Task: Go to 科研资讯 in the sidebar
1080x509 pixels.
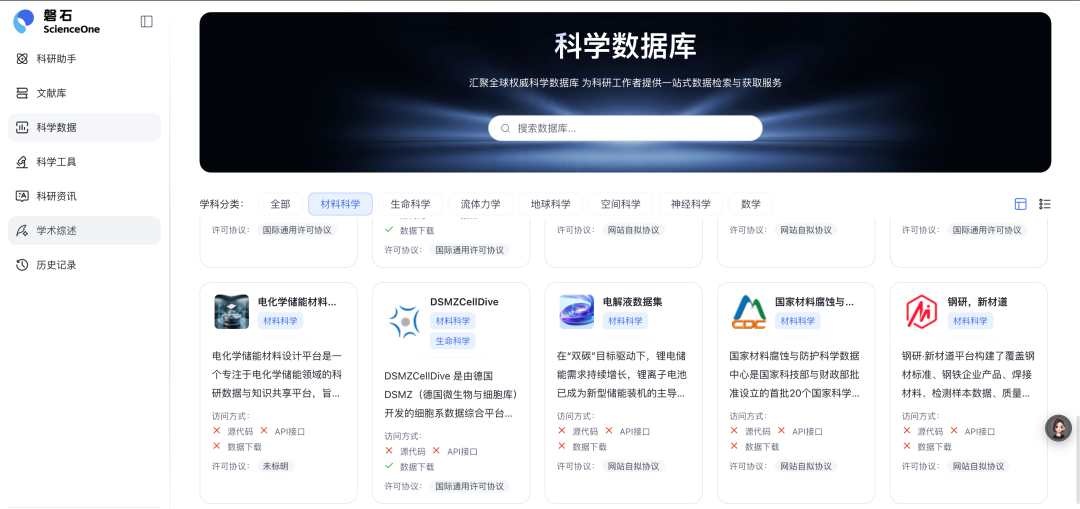Action: tap(56, 196)
